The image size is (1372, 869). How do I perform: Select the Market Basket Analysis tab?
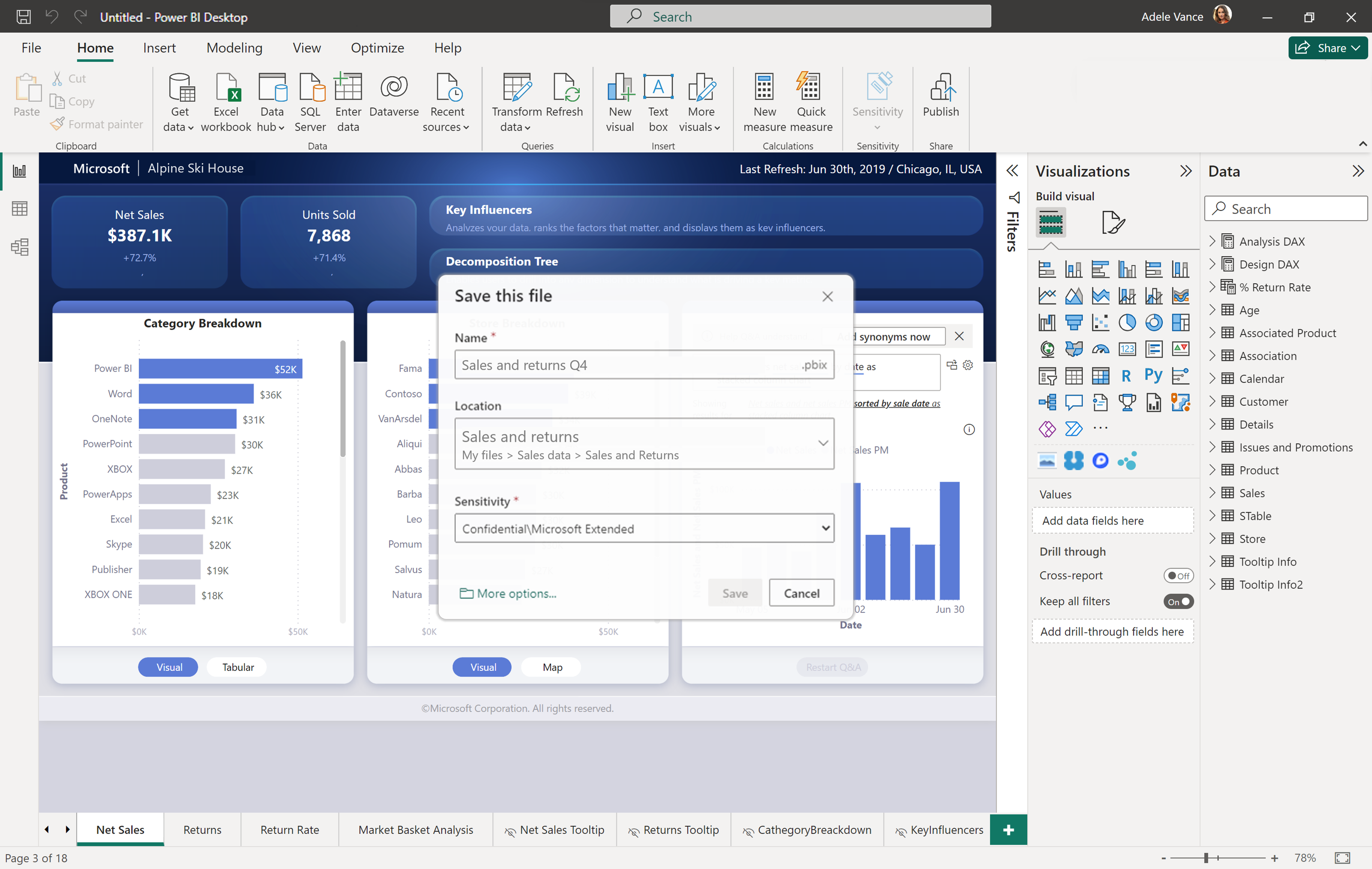pos(414,829)
